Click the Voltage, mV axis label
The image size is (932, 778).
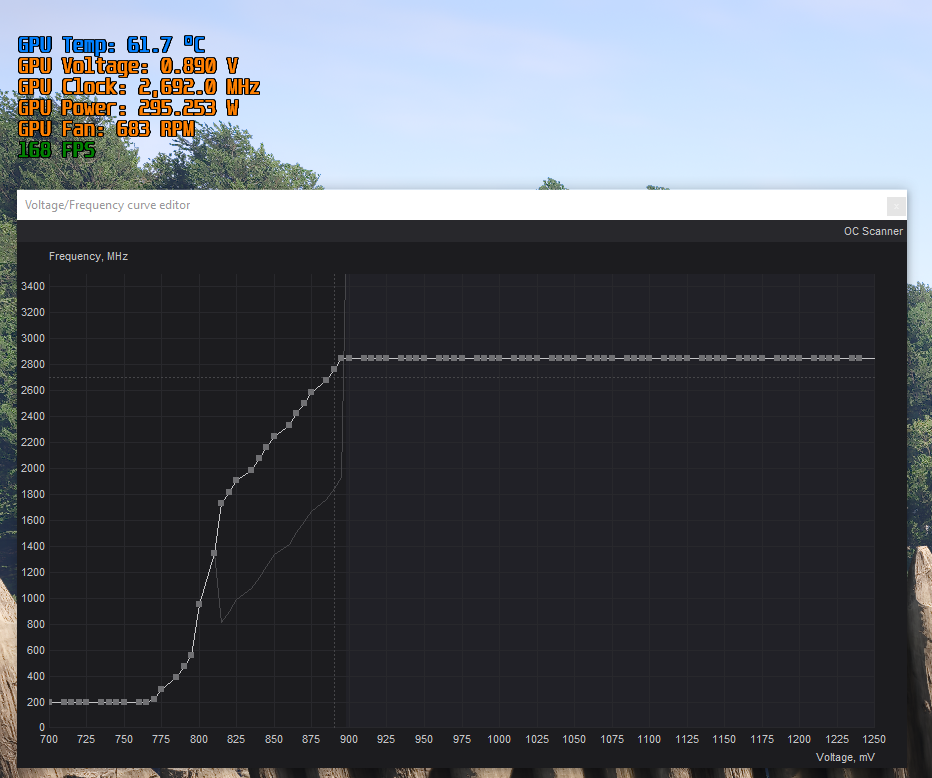[845, 757]
